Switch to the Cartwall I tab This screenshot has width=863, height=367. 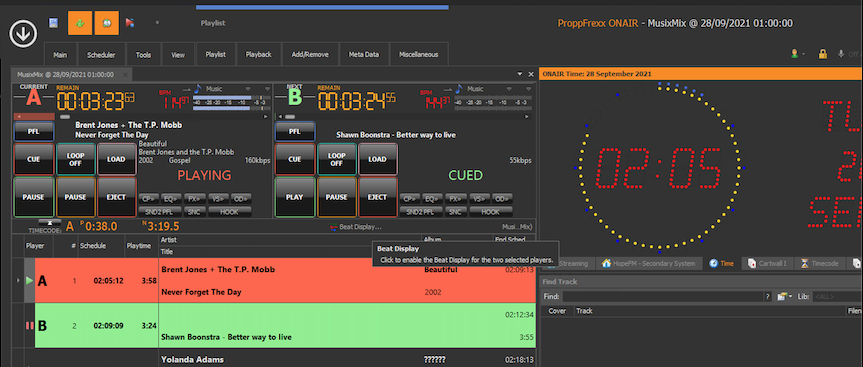[767, 264]
